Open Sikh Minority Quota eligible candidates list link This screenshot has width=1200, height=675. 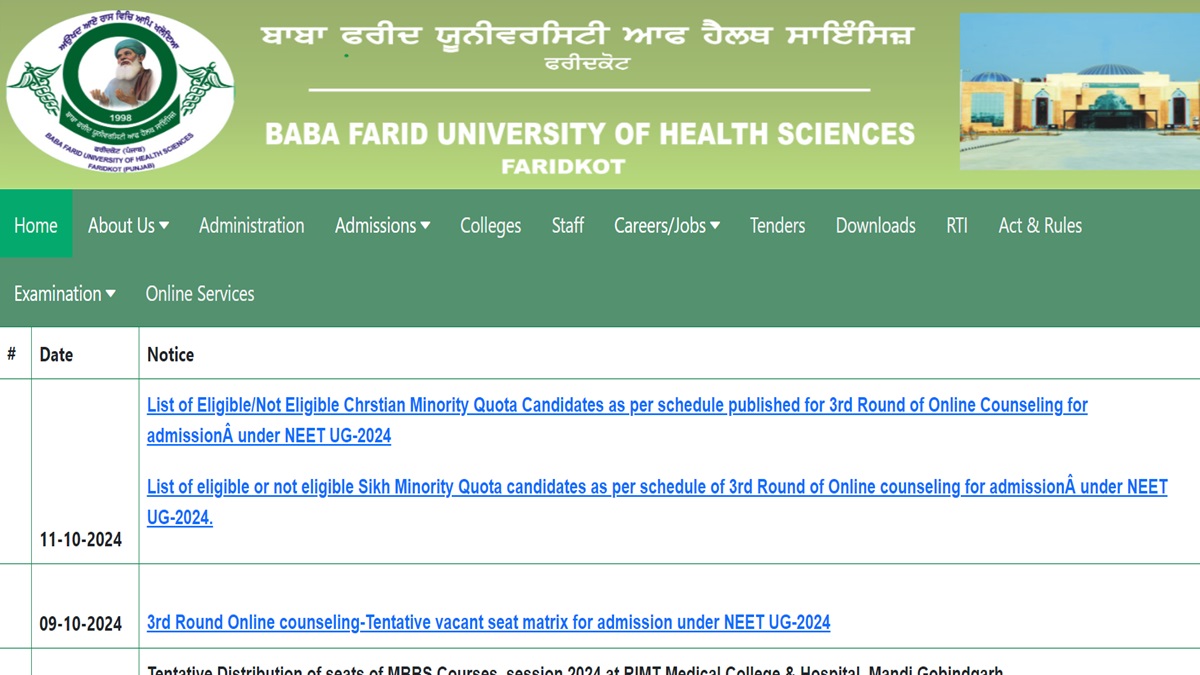pyautogui.click(x=657, y=502)
